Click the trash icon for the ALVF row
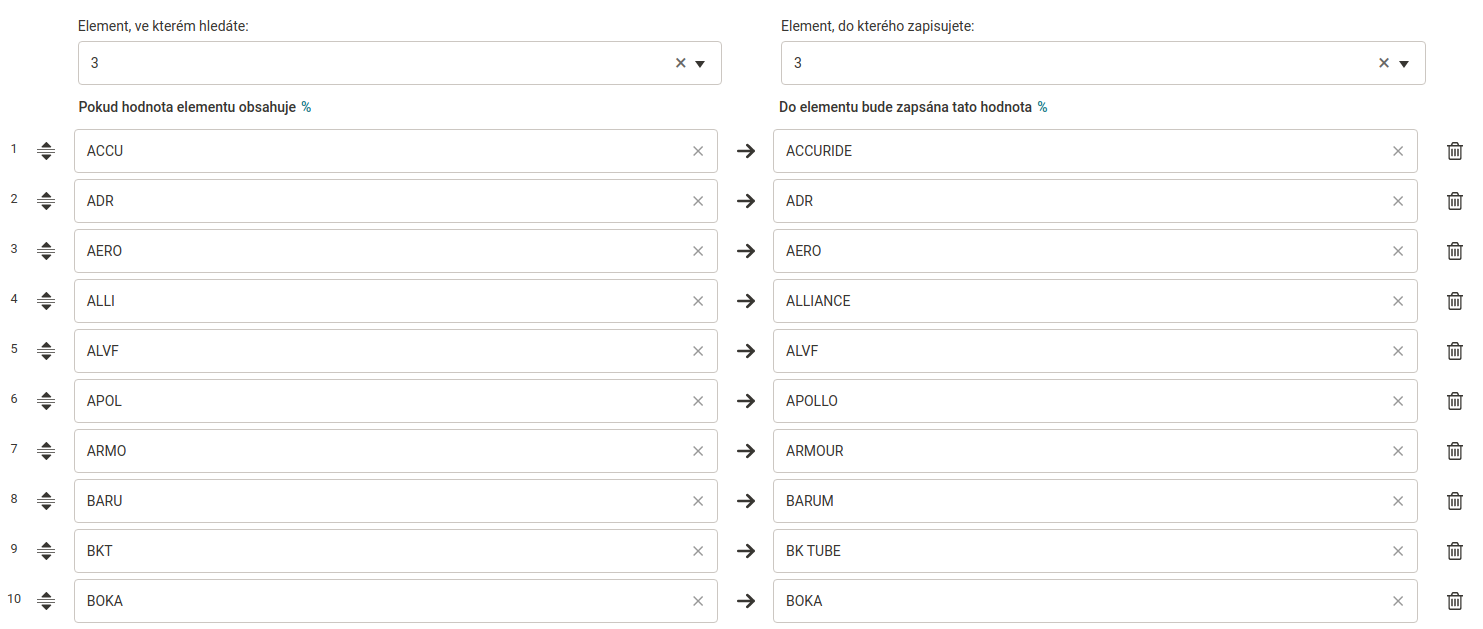This screenshot has width=1483, height=629. coord(1455,351)
